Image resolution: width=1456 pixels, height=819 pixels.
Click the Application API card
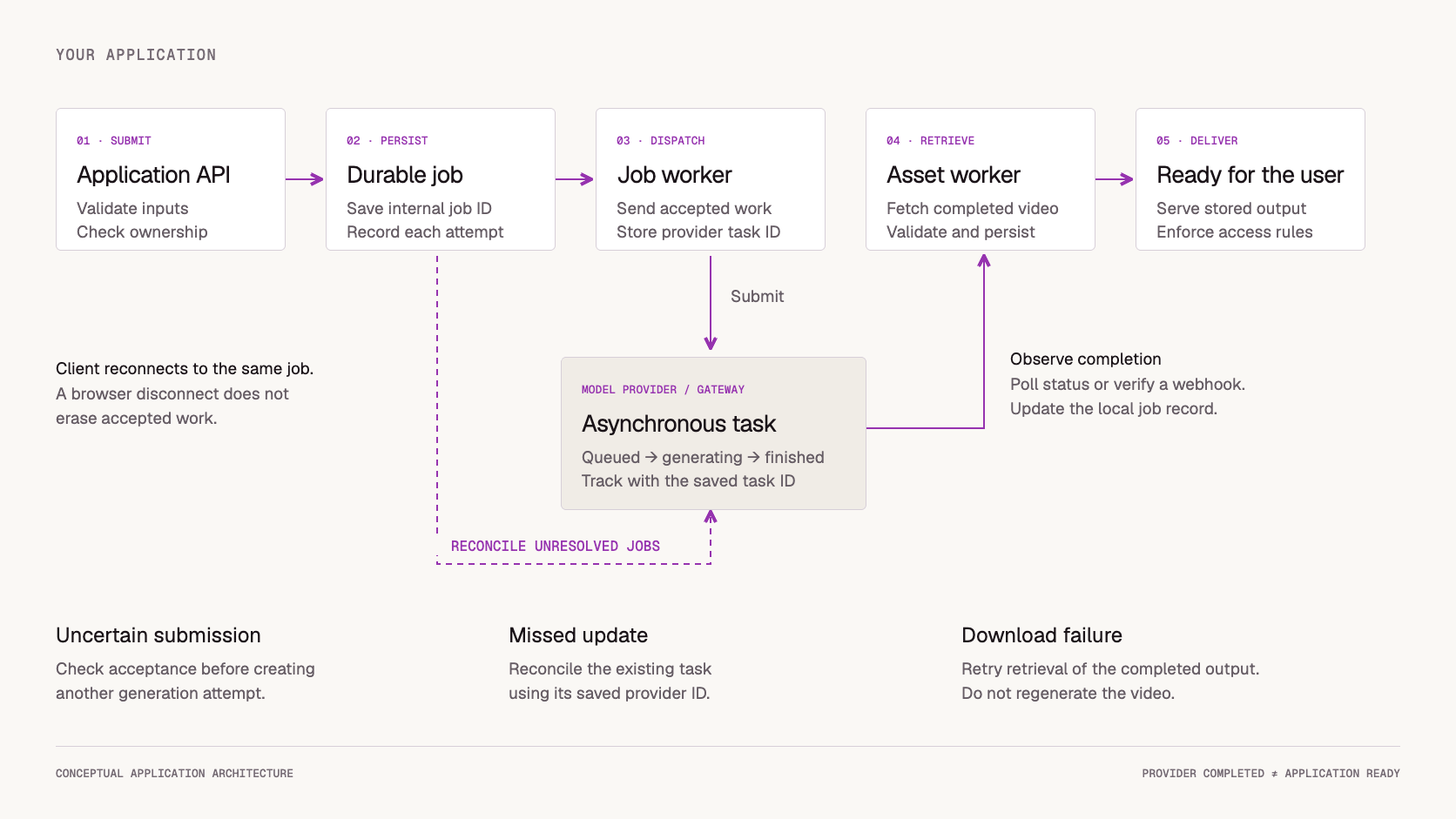(171, 179)
